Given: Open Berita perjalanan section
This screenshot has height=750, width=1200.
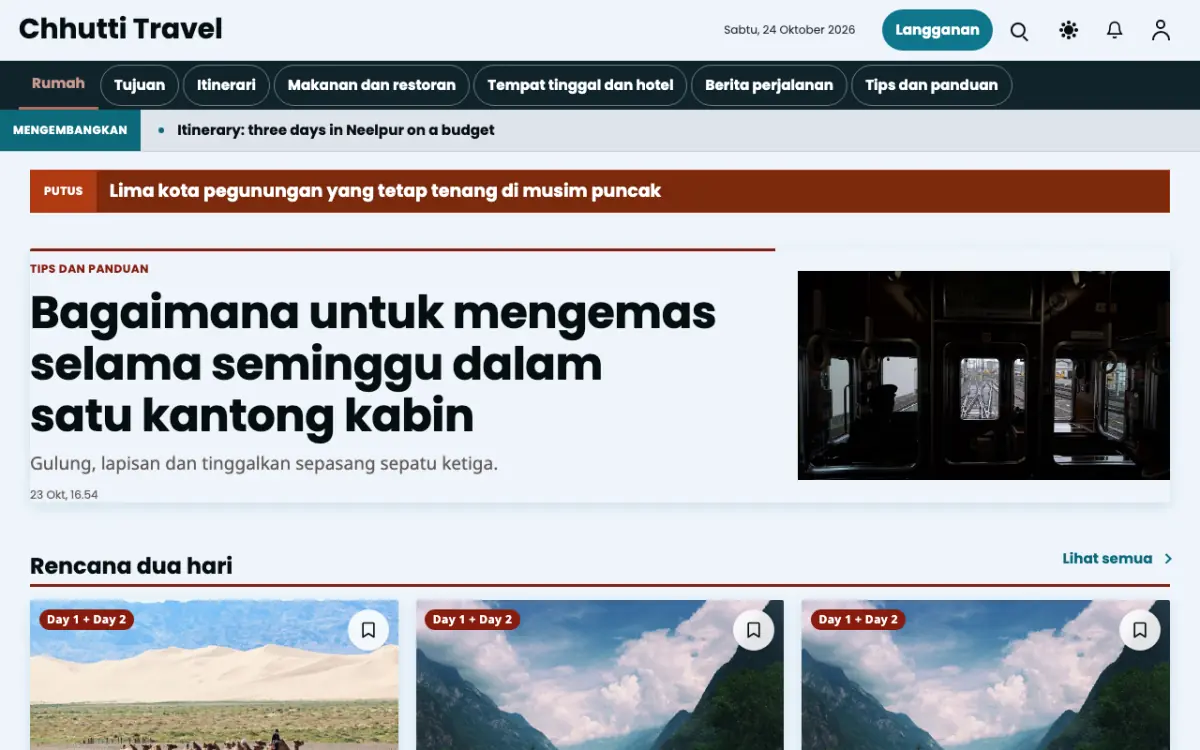Looking at the screenshot, I should click(x=769, y=85).
